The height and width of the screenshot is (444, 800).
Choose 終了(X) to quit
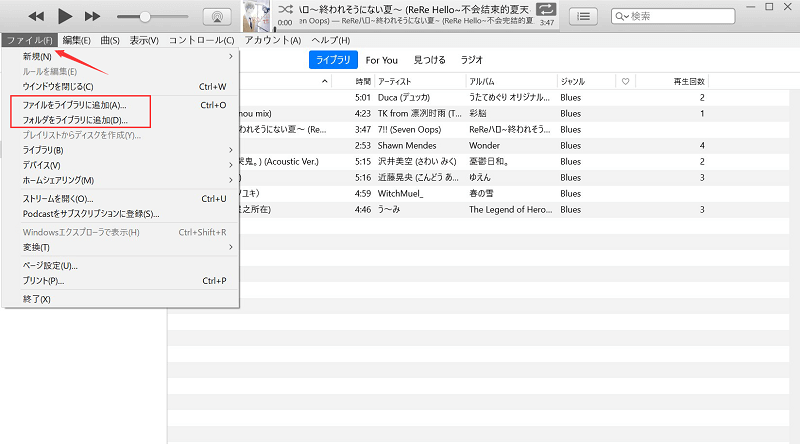tap(120, 300)
